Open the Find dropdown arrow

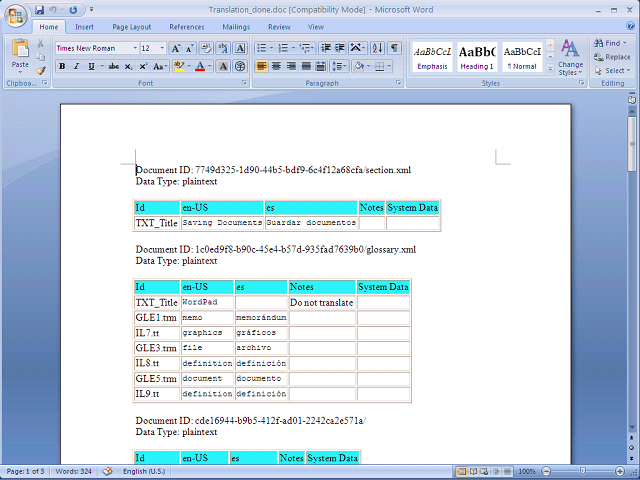point(624,43)
